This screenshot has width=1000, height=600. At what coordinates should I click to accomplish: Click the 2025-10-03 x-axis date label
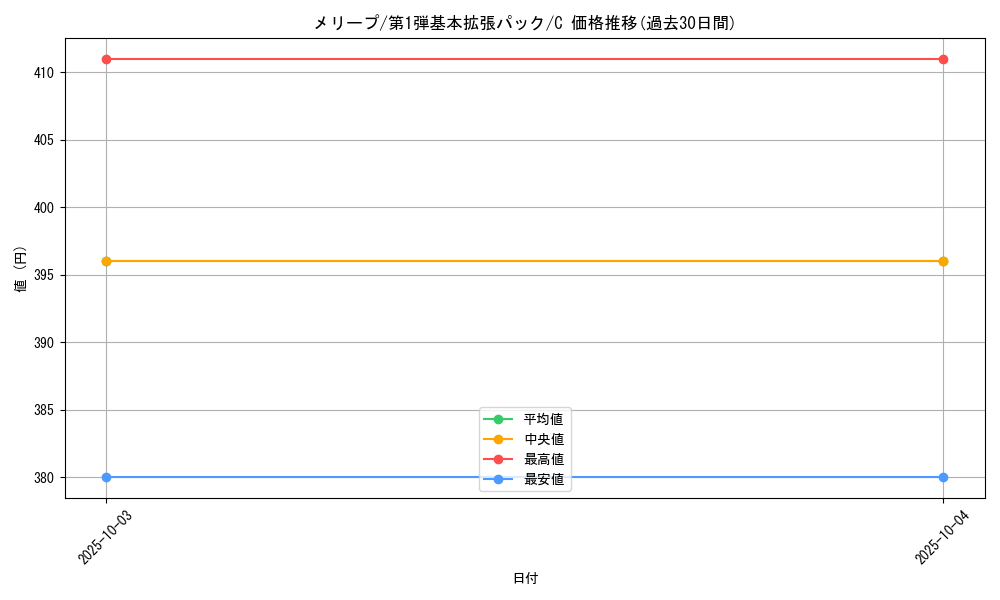105,537
